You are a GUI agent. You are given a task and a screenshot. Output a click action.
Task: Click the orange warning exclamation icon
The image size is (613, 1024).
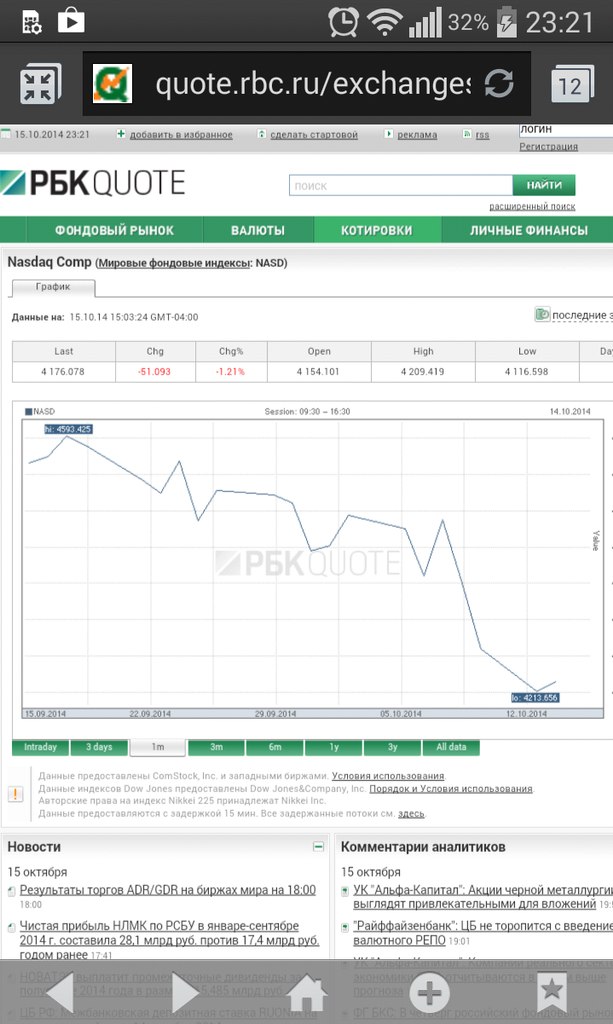15,794
